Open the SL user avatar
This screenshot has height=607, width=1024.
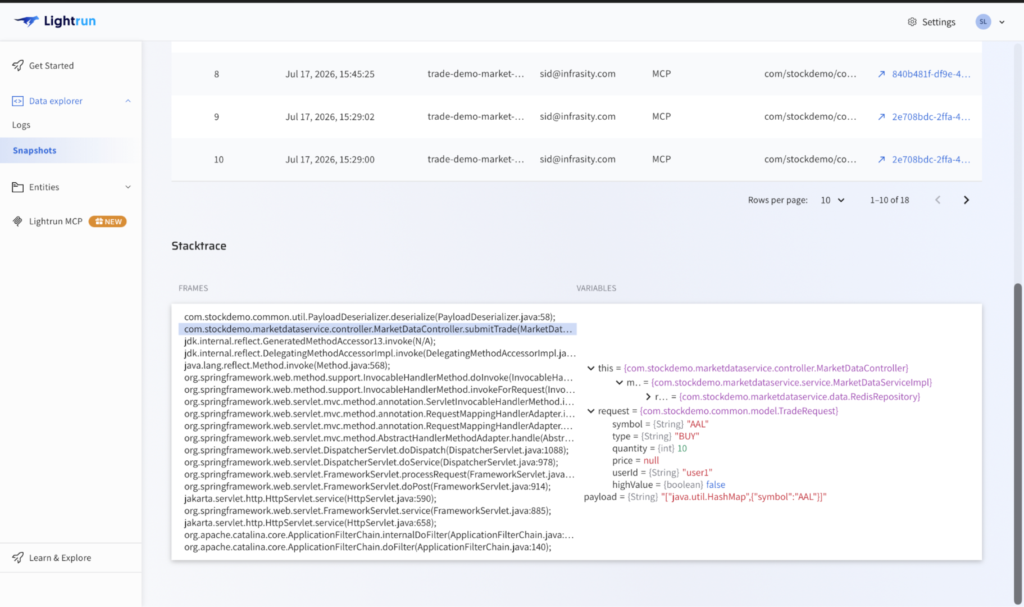point(983,22)
